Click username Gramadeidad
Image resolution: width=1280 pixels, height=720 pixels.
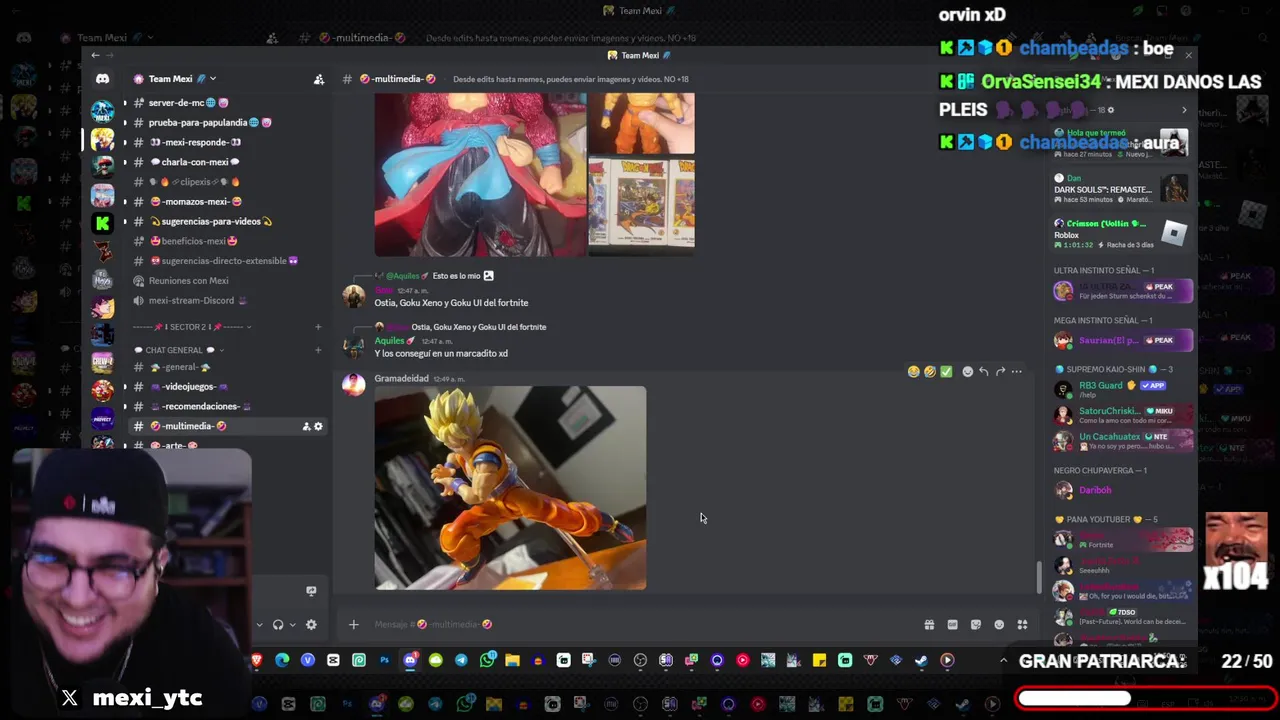point(401,379)
